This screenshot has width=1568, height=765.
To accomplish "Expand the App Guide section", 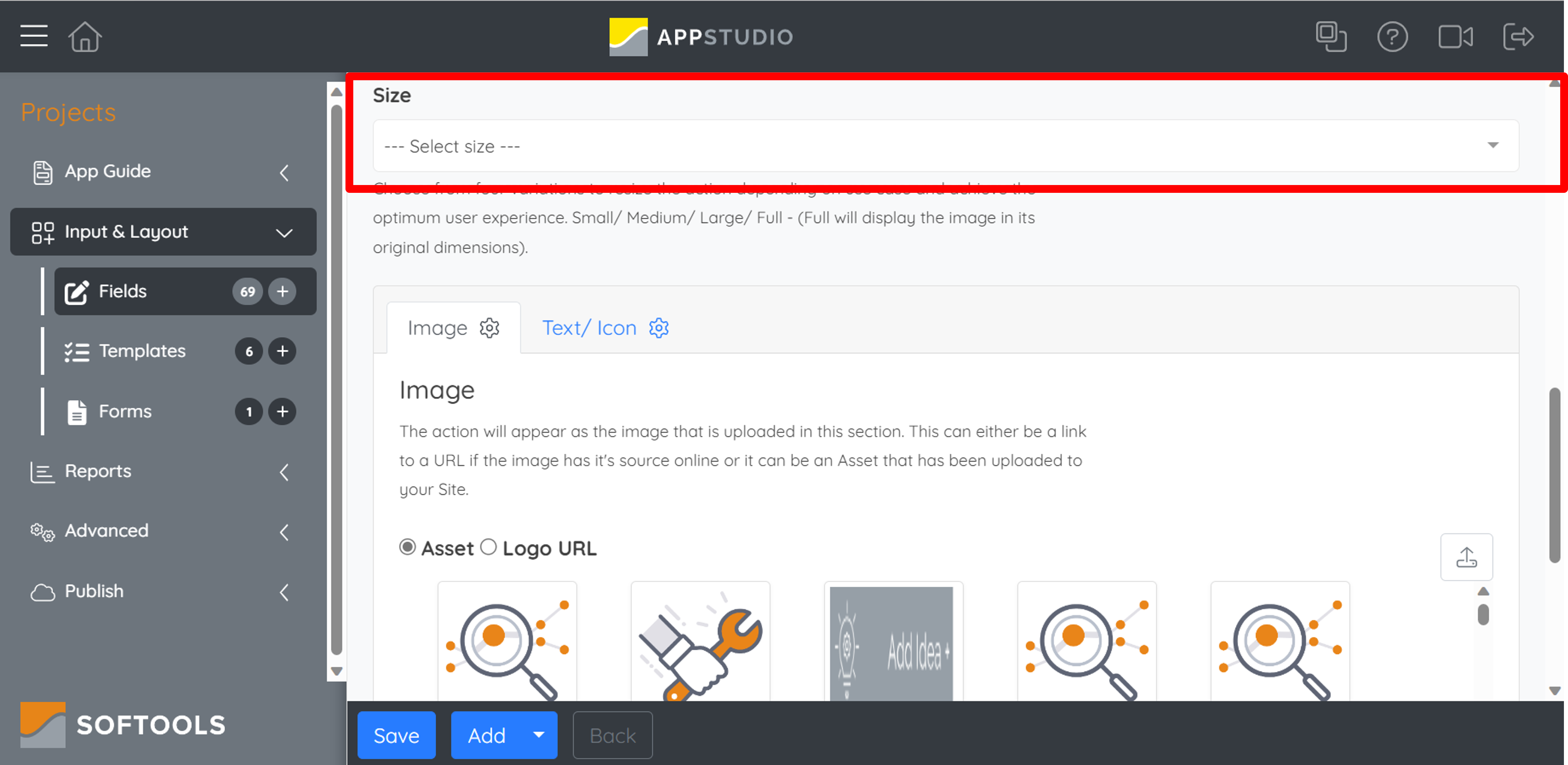I will pyautogui.click(x=284, y=172).
